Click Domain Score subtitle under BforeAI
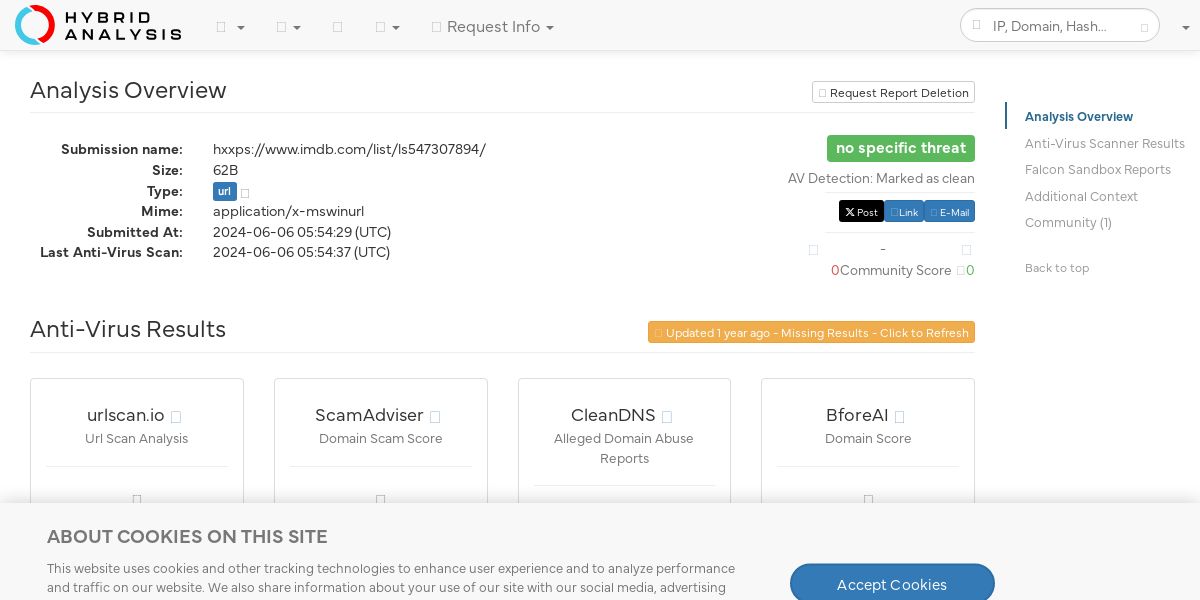1200x600 pixels. point(868,438)
